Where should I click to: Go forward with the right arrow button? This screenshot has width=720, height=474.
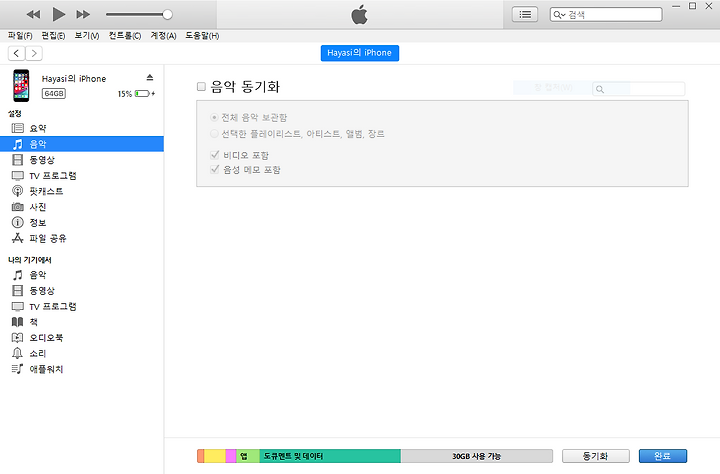[34, 53]
